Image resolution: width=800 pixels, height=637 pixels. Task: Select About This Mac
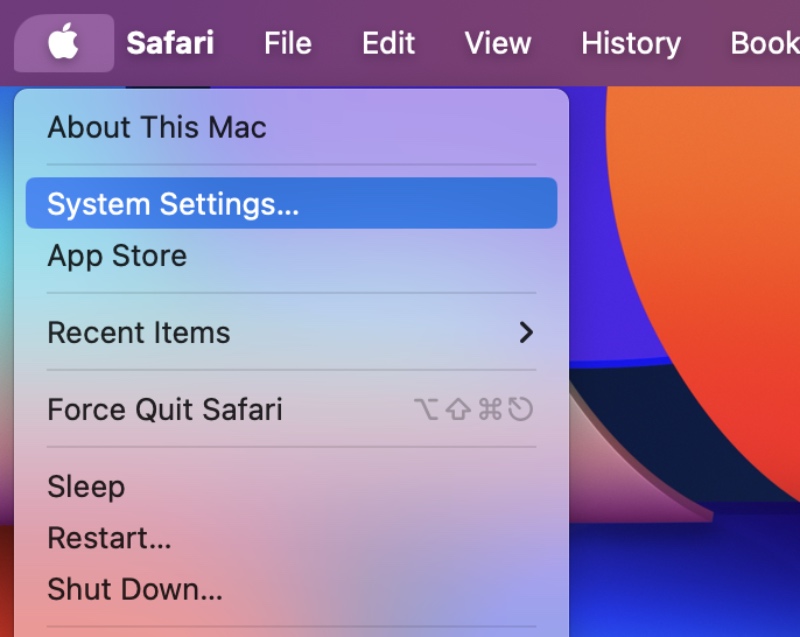[157, 127]
